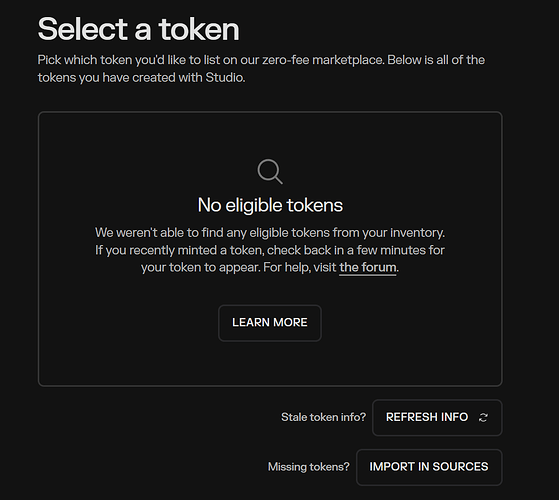
Task: Click the circular arrows refresh icon
Action: coord(483,417)
